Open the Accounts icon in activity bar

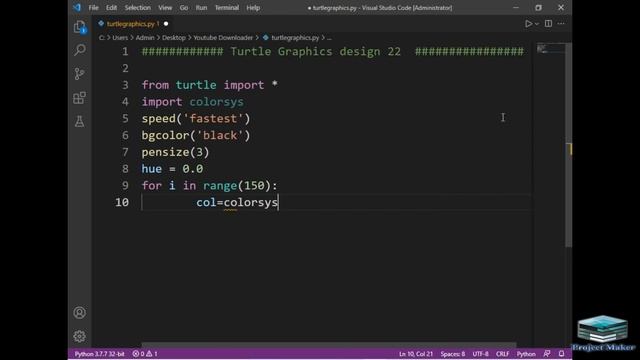(x=80, y=313)
